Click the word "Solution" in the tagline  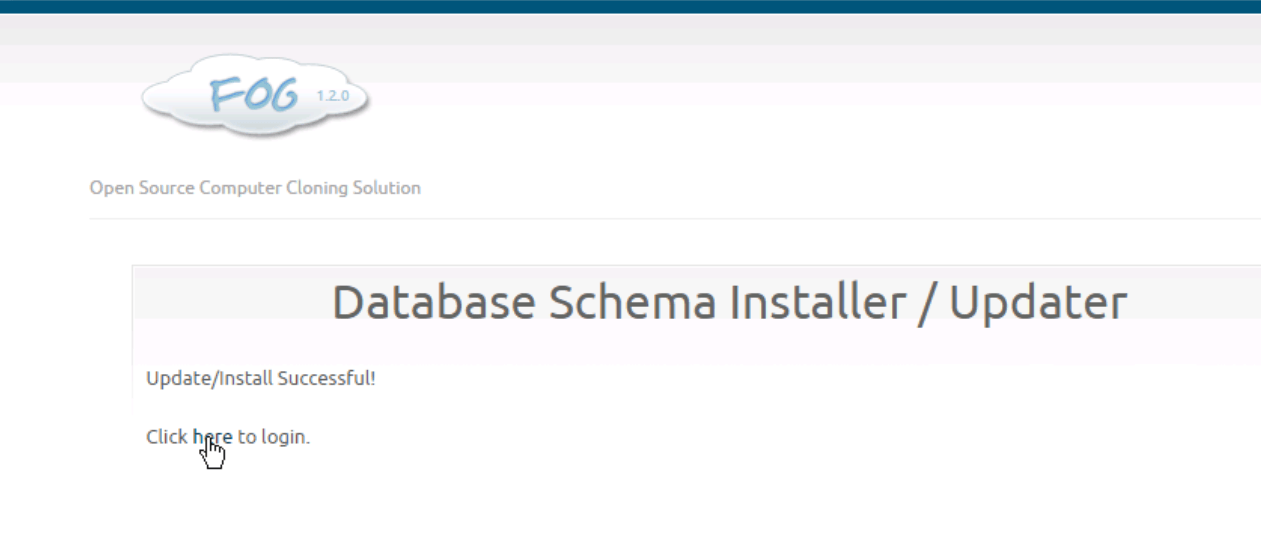click(x=387, y=188)
